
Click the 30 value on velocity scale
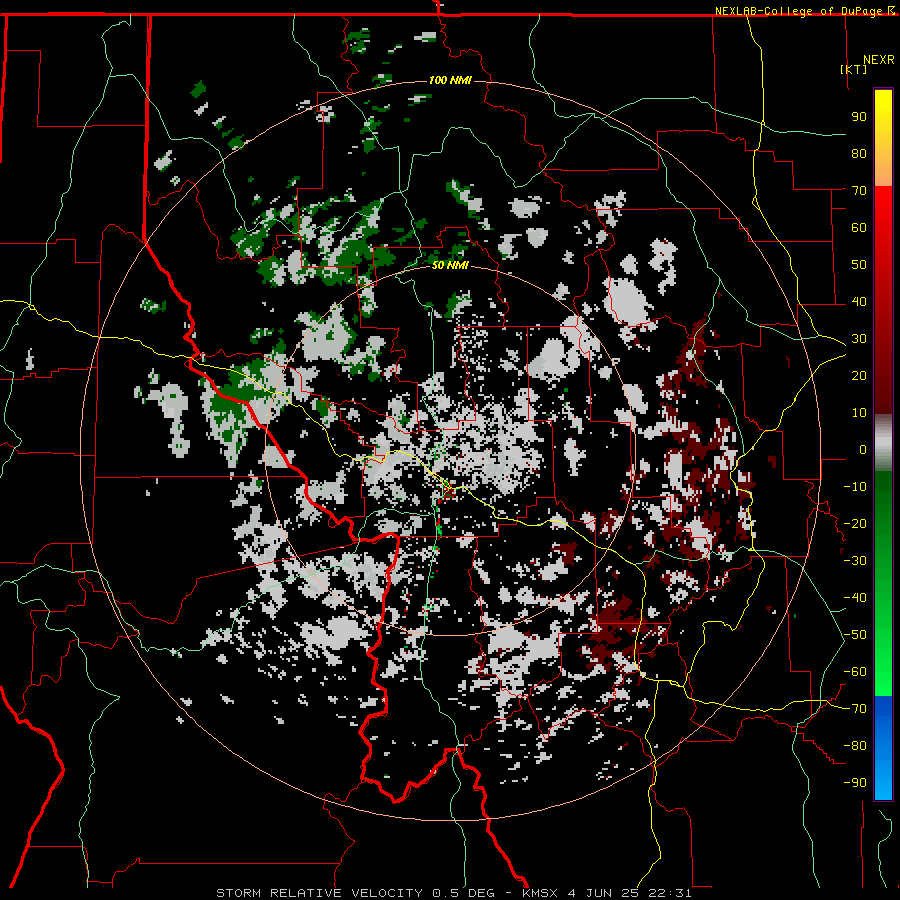(x=859, y=339)
